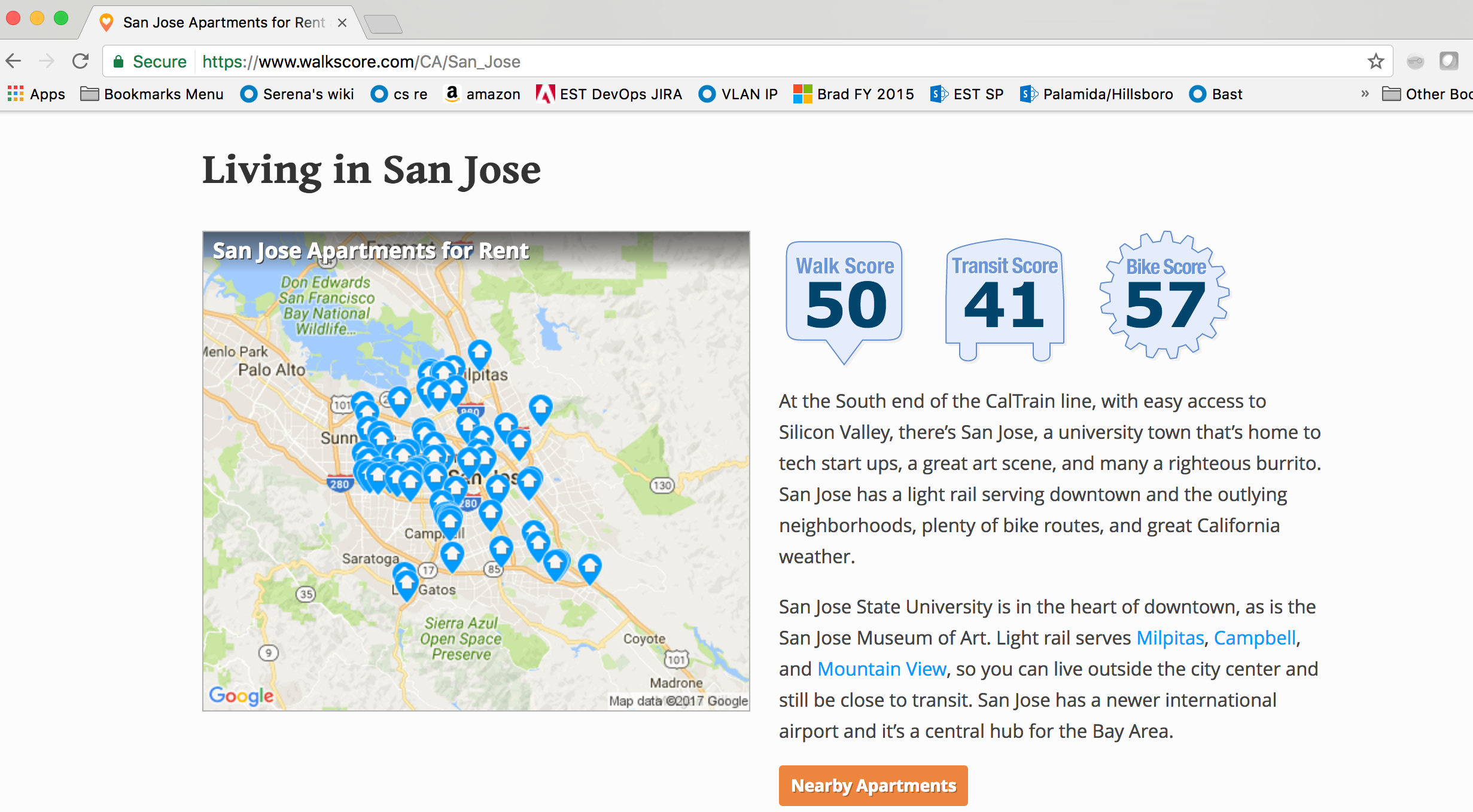The width and height of the screenshot is (1473, 812).
Task: Click the green Secure padlock icon
Action: pos(118,62)
